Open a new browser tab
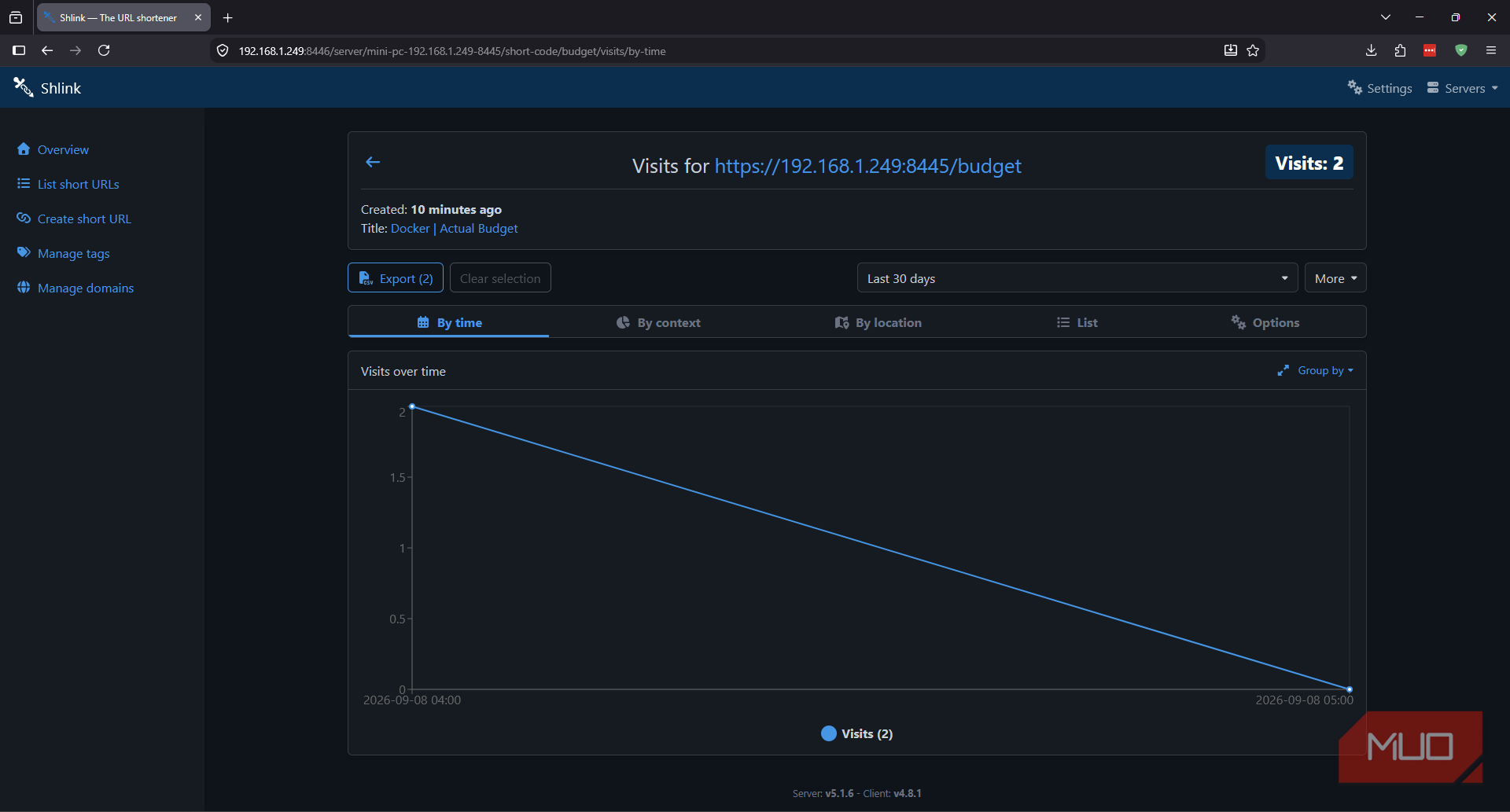Viewport: 1510px width, 812px height. (x=228, y=17)
